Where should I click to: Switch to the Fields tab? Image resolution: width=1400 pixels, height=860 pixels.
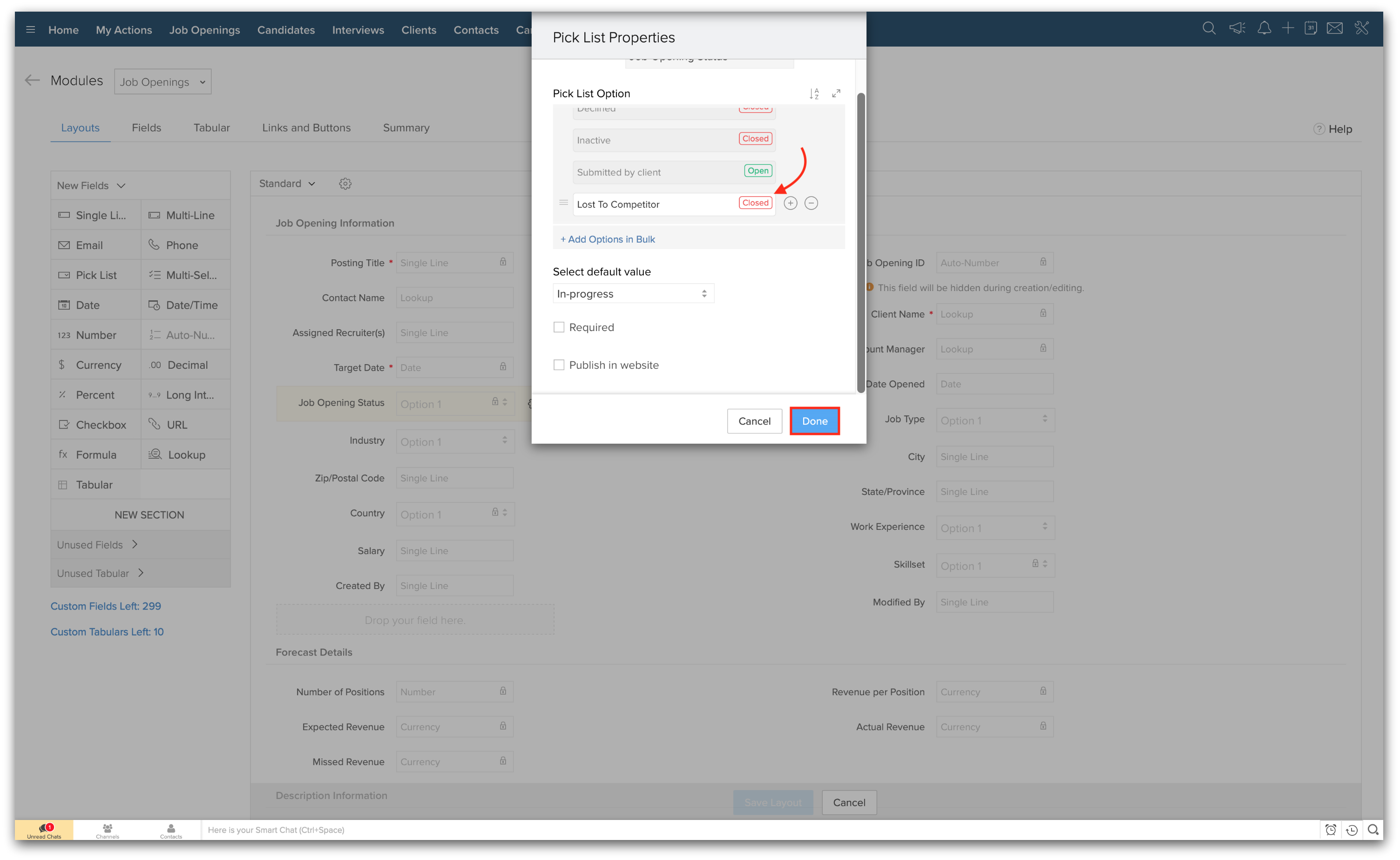tap(147, 128)
